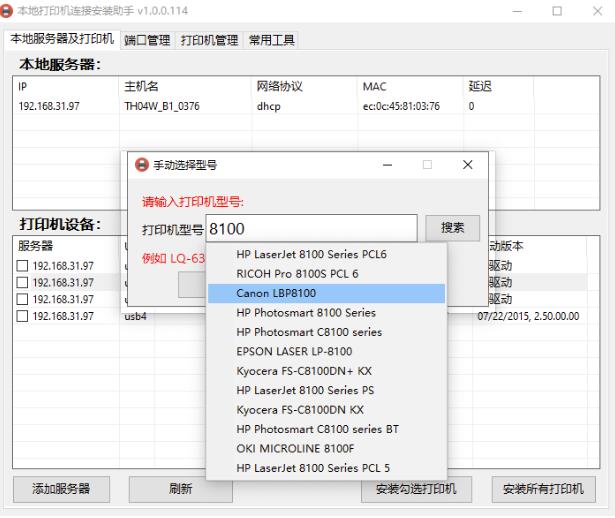Tick the checkbox for the first printer row
615x518 pixels.
(23, 266)
